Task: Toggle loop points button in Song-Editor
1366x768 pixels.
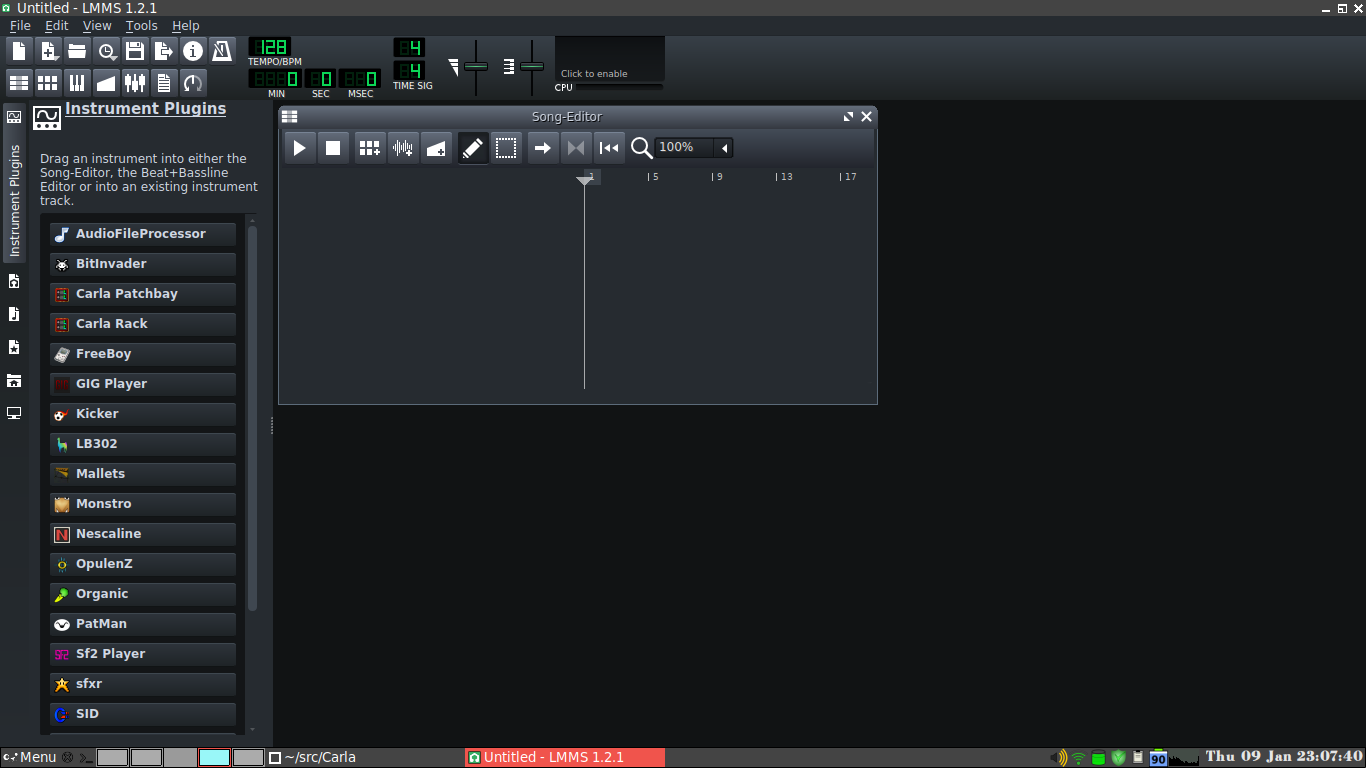Action: 576,148
